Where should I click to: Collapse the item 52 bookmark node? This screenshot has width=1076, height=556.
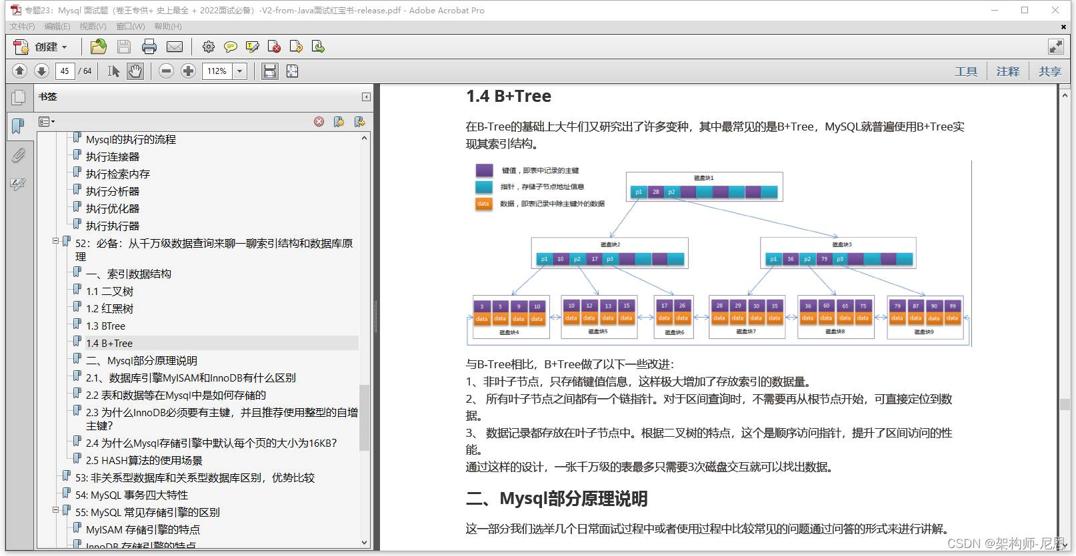pyautogui.click(x=56, y=242)
